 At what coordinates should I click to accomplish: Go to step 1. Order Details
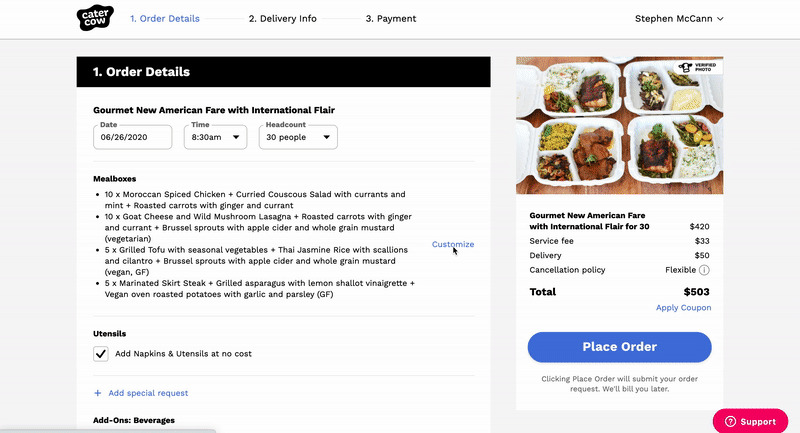tap(164, 18)
